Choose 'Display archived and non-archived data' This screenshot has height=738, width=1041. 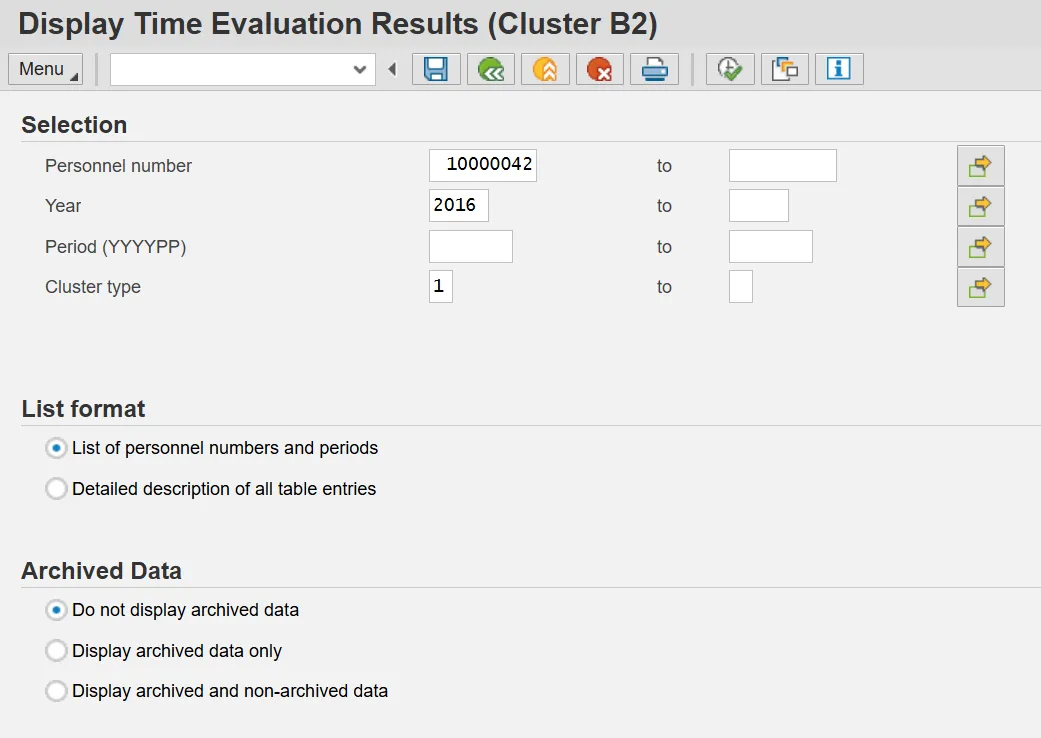coord(57,691)
